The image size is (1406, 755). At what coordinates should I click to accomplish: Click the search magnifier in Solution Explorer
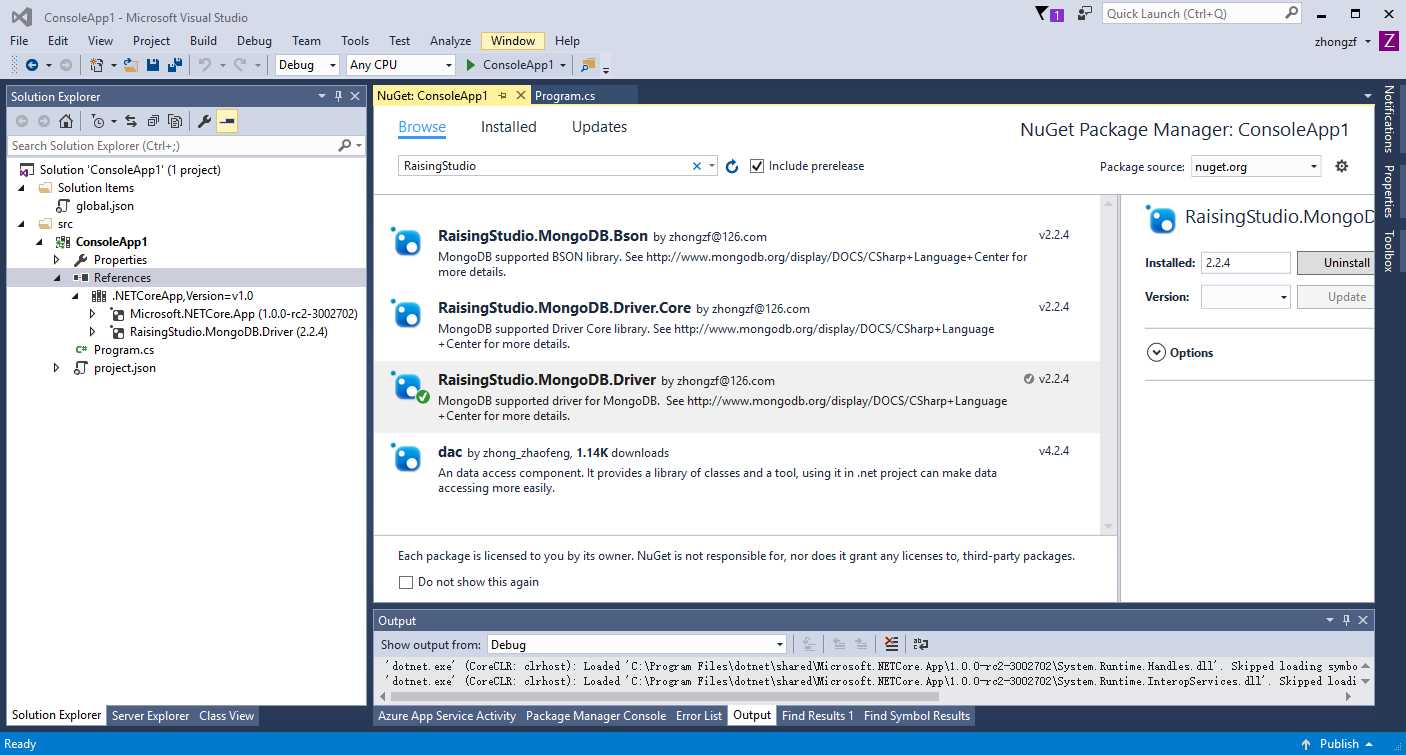[345, 146]
